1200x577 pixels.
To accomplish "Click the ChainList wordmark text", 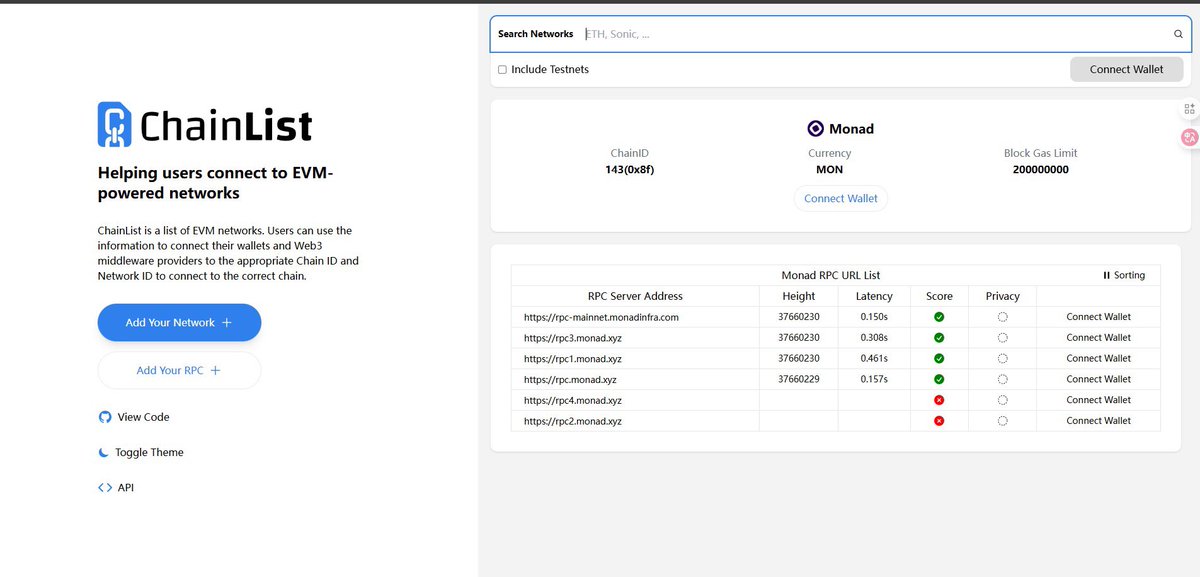I will pyautogui.click(x=226, y=126).
